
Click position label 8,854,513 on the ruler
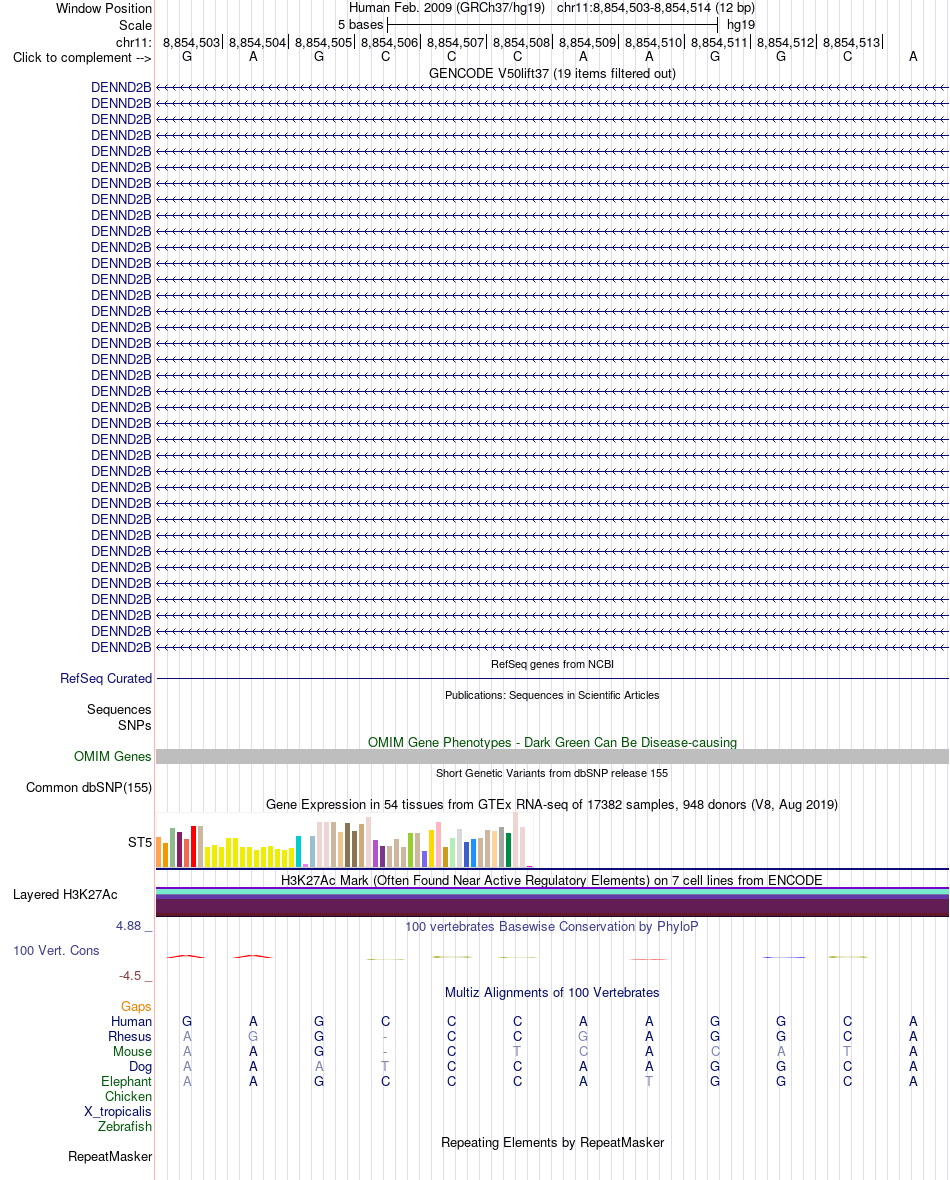pyautogui.click(x=851, y=43)
